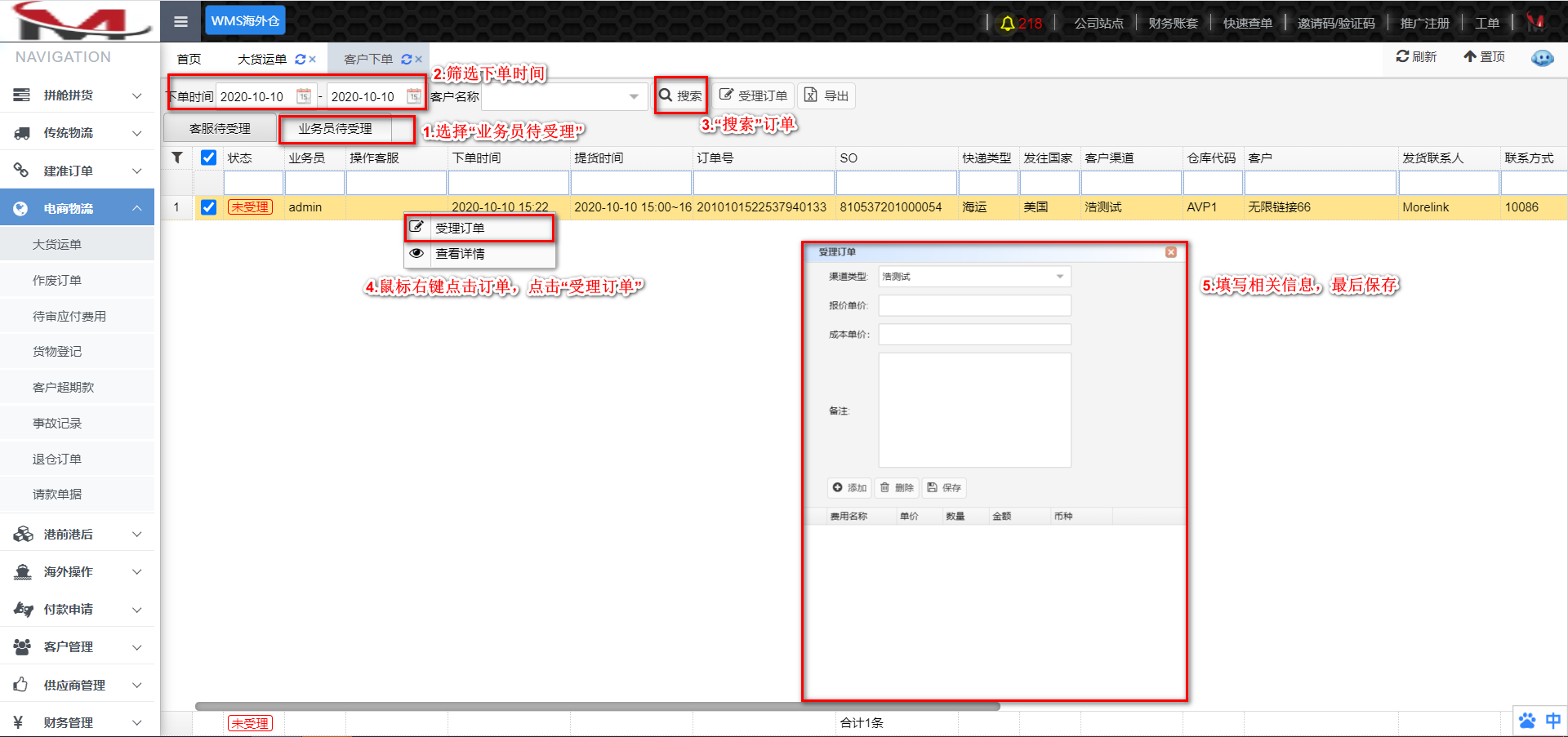Open the chat robot assistant icon
The width and height of the screenshot is (1568, 737).
click(1542, 58)
